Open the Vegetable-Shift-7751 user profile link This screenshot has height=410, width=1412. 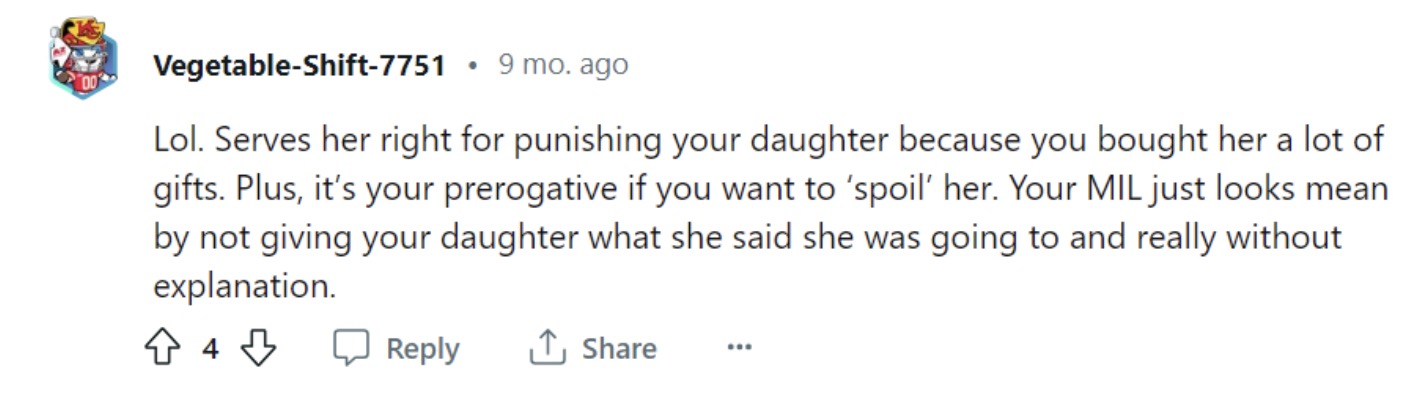point(299,66)
